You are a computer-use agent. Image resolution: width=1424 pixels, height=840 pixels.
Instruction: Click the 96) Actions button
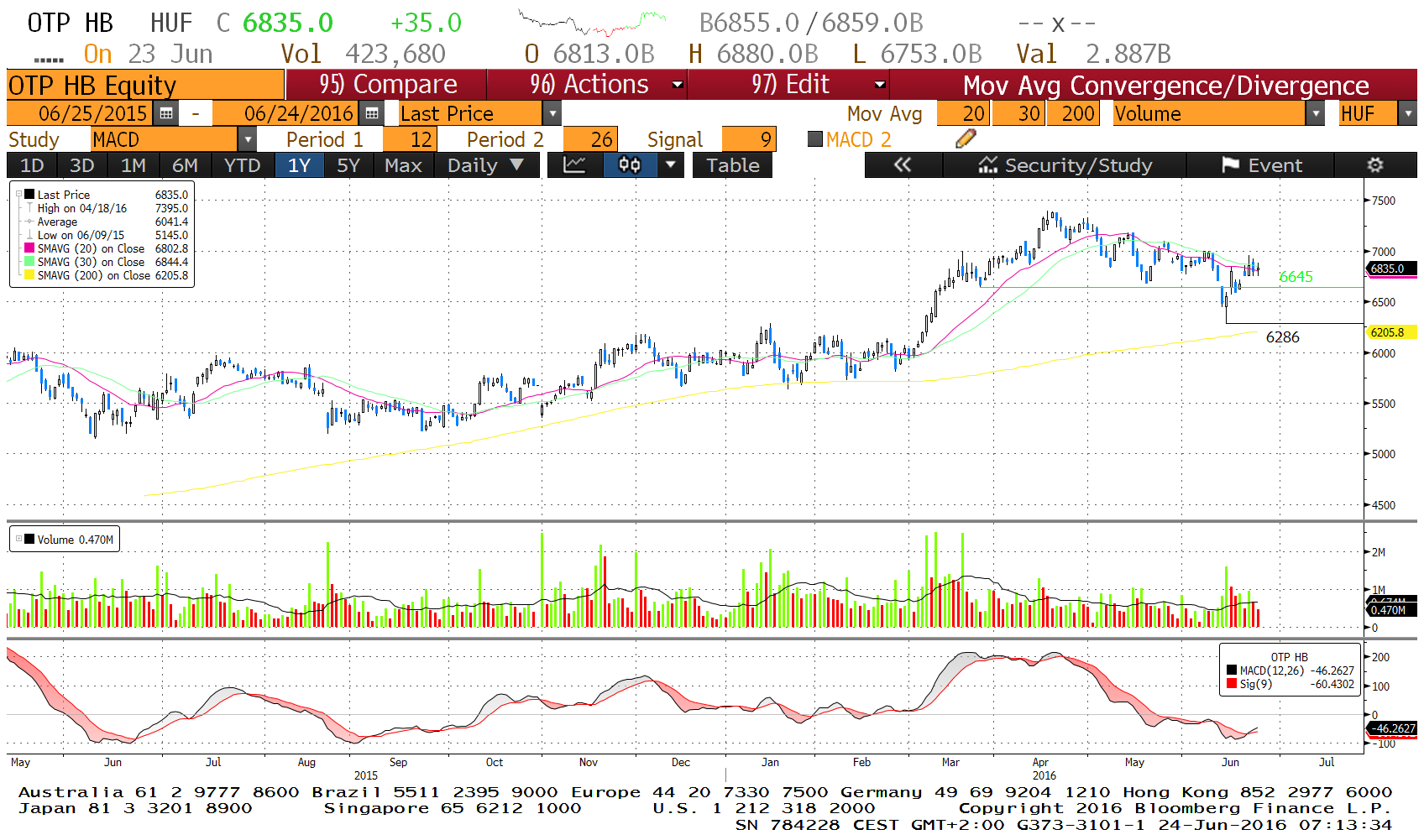(588, 85)
